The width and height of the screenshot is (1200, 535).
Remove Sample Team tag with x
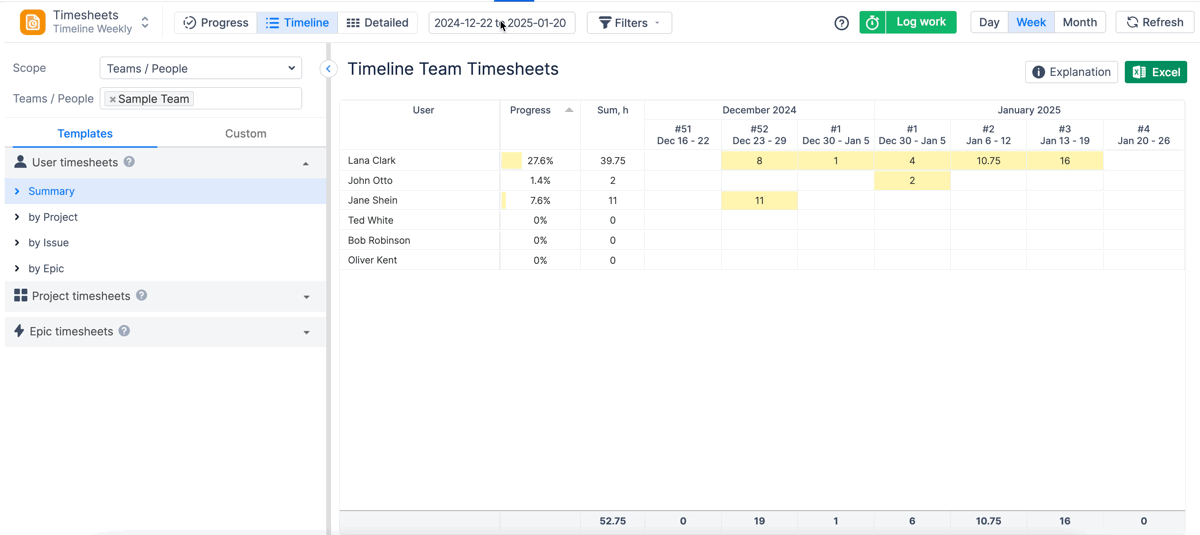coord(112,99)
